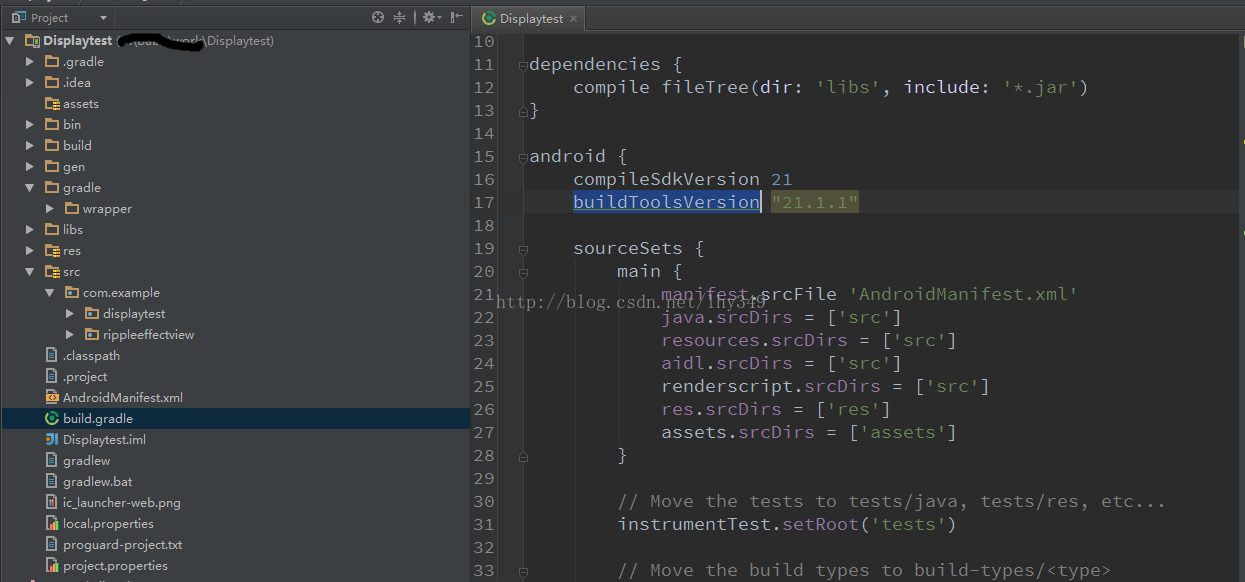Click the instrumentTest.setRoot('tests') line
The image size is (1245, 582).
[x=787, y=525]
